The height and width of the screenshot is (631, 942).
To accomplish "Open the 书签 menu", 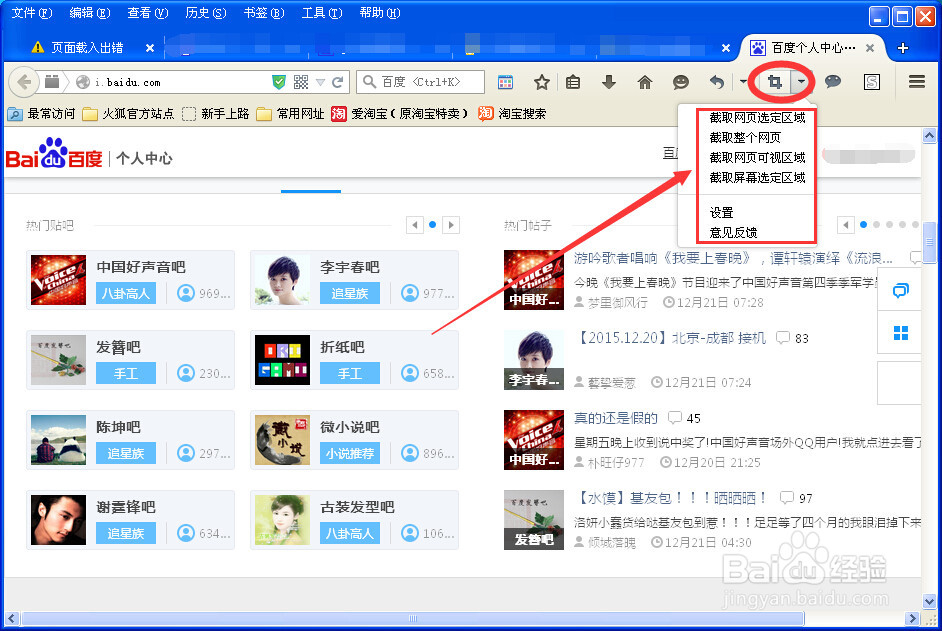I will pyautogui.click(x=264, y=13).
